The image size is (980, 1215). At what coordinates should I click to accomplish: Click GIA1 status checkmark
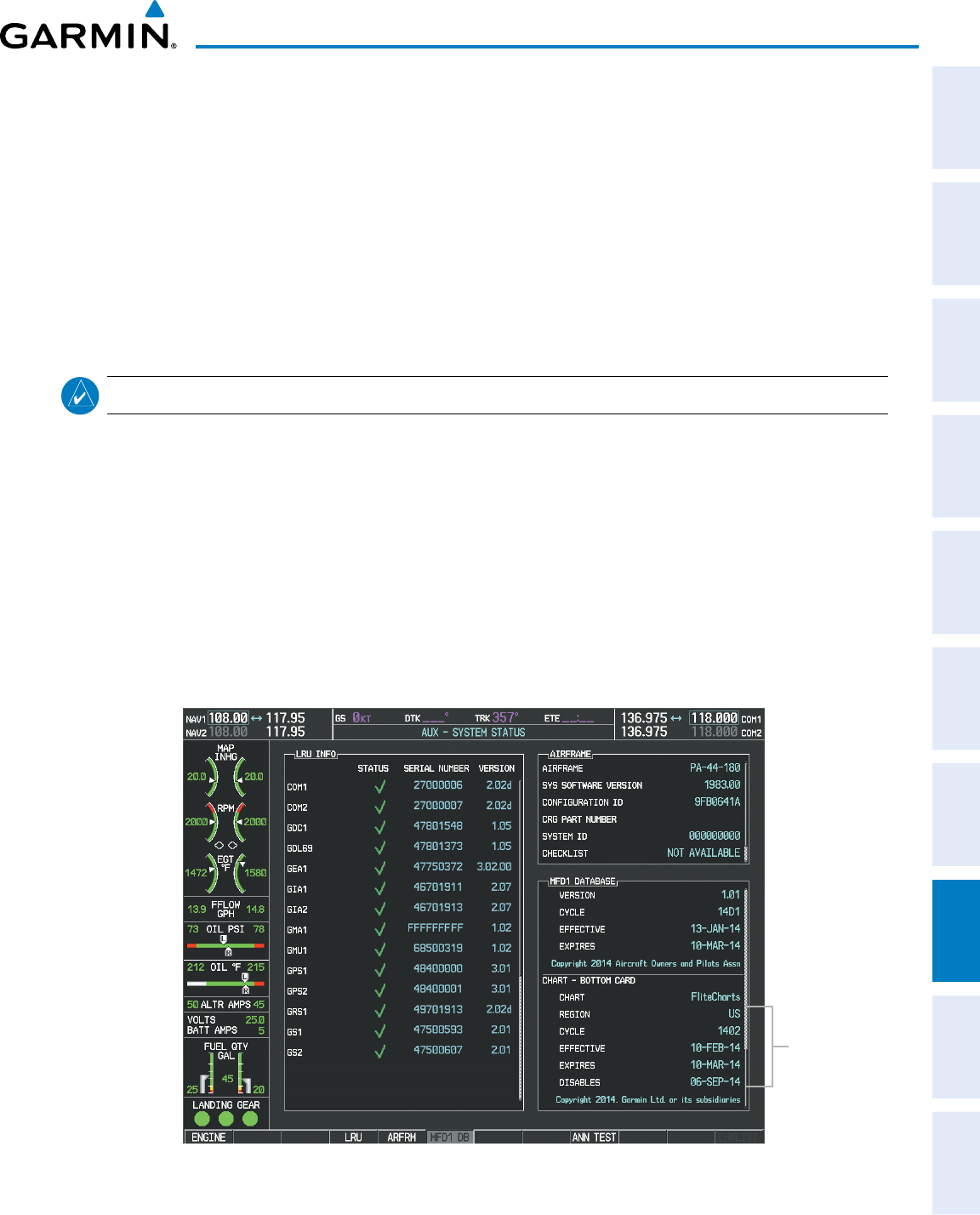point(379,888)
